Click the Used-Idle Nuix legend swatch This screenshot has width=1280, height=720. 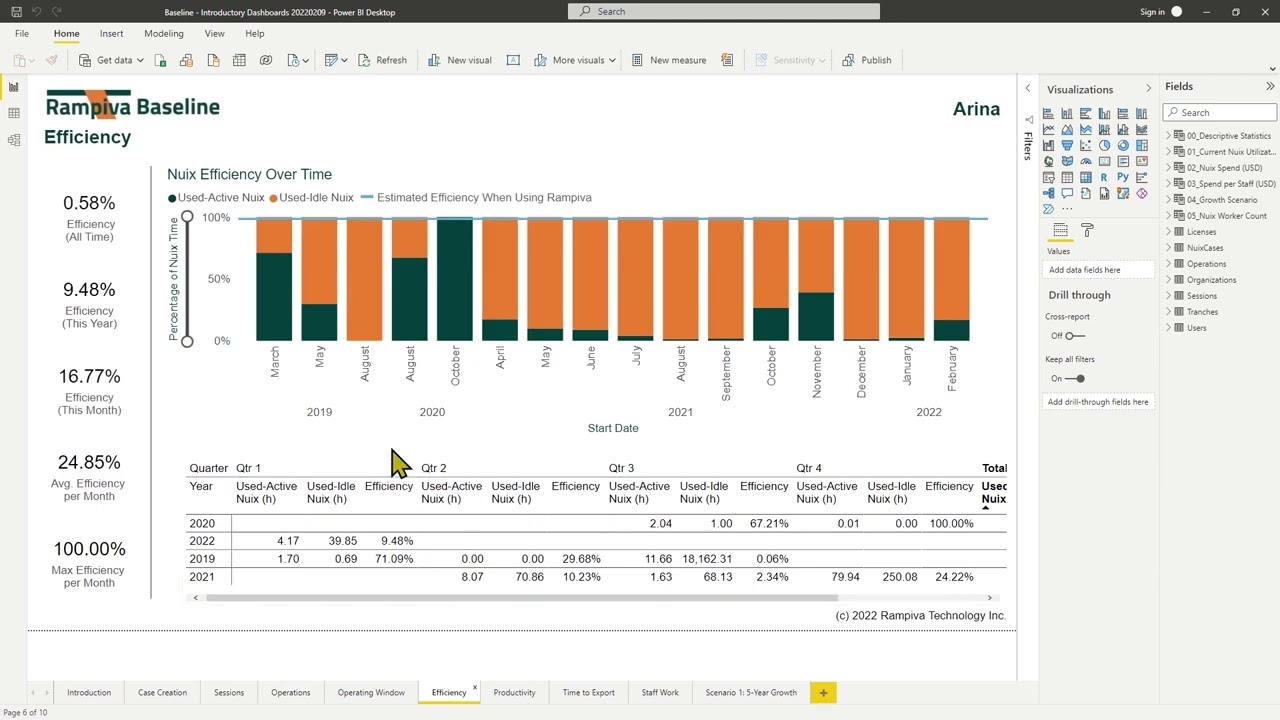pyautogui.click(x=273, y=198)
